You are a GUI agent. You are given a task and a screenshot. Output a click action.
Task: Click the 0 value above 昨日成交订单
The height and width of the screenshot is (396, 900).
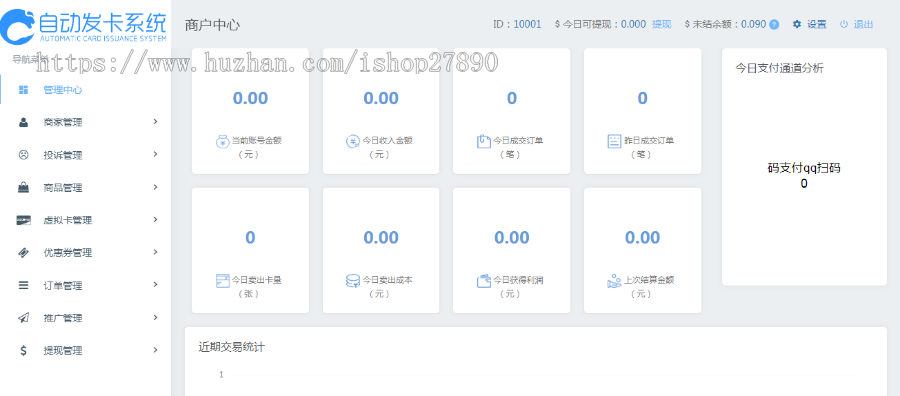point(642,98)
